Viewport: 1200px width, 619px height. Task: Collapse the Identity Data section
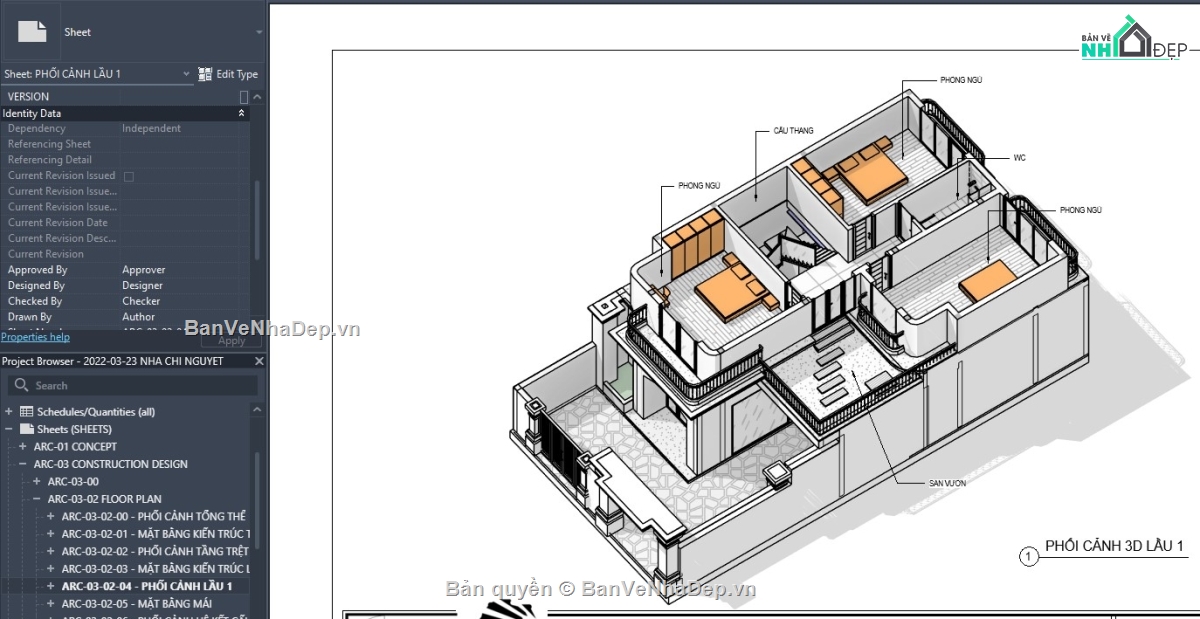point(241,114)
